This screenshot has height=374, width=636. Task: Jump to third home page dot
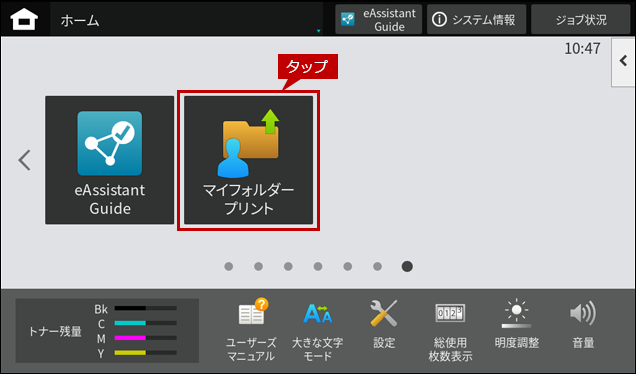[288, 267]
